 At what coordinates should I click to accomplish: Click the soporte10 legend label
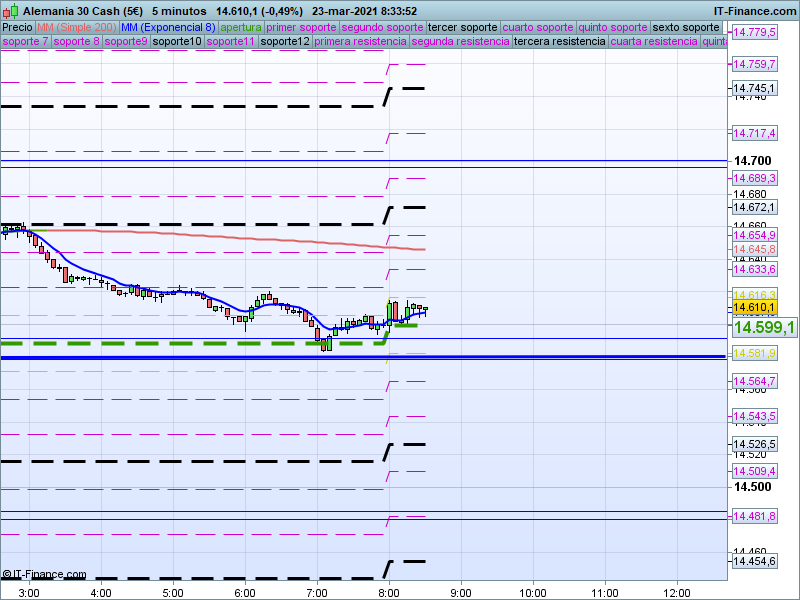(x=177, y=42)
